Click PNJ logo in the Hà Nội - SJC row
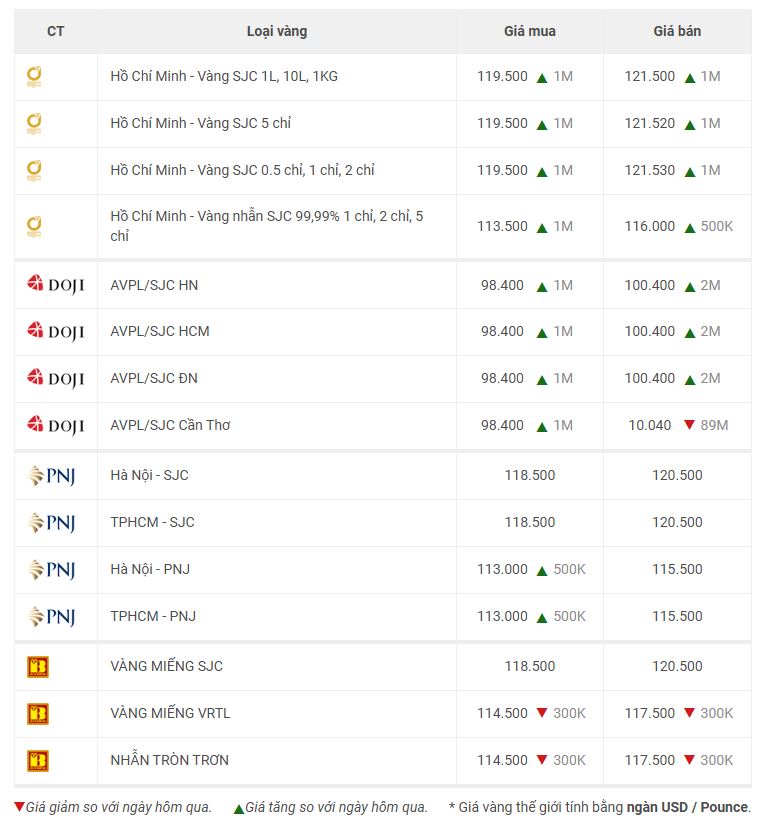760x834 pixels. [x=52, y=476]
